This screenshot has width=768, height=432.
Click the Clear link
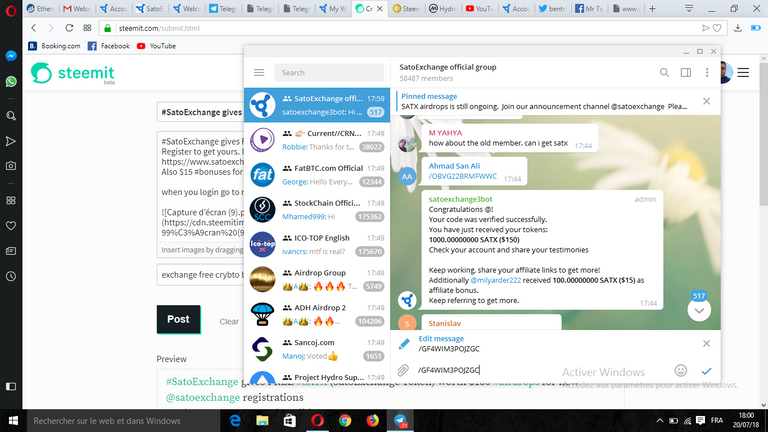229,321
